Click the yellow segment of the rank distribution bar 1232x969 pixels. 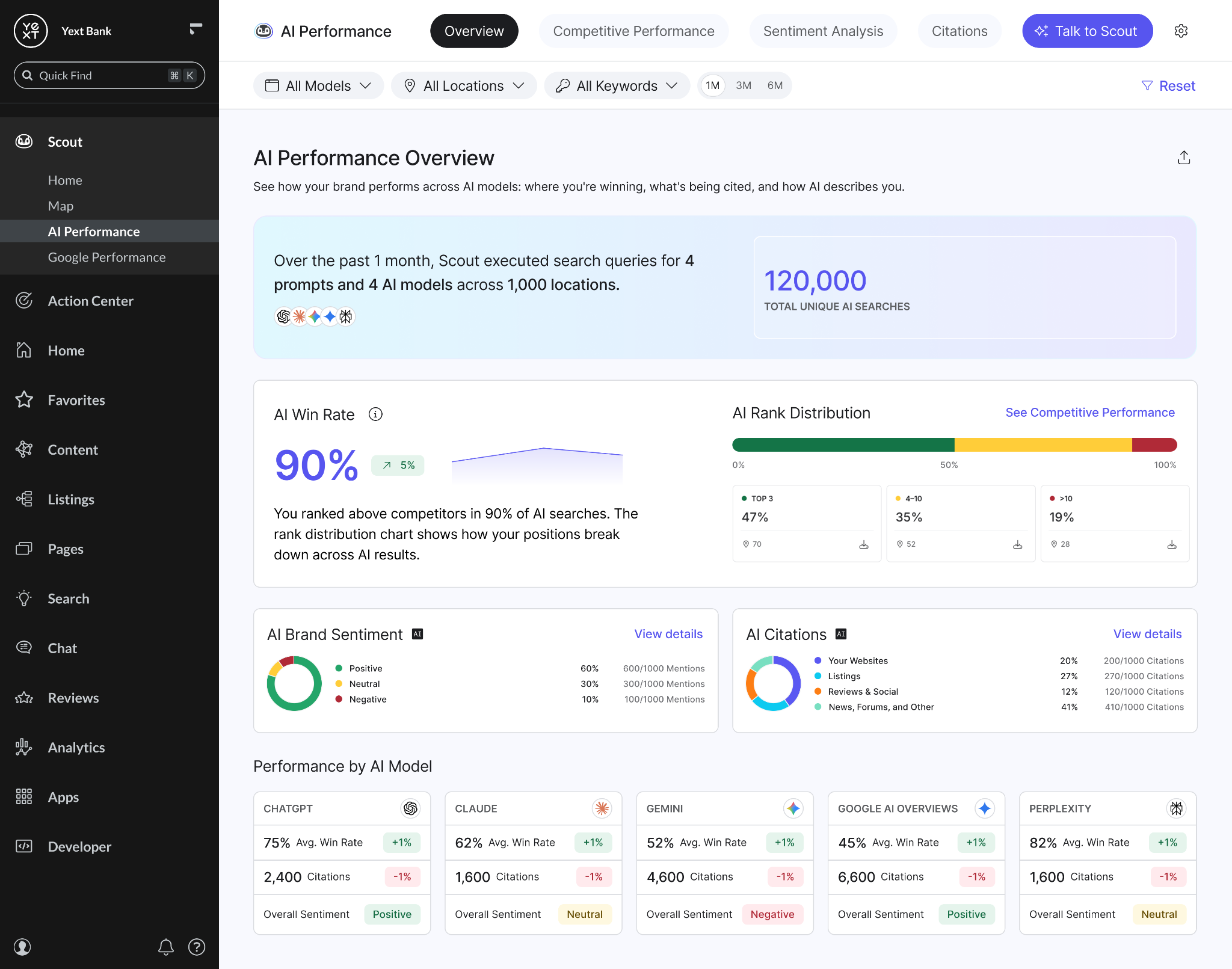pyautogui.click(x=1043, y=445)
